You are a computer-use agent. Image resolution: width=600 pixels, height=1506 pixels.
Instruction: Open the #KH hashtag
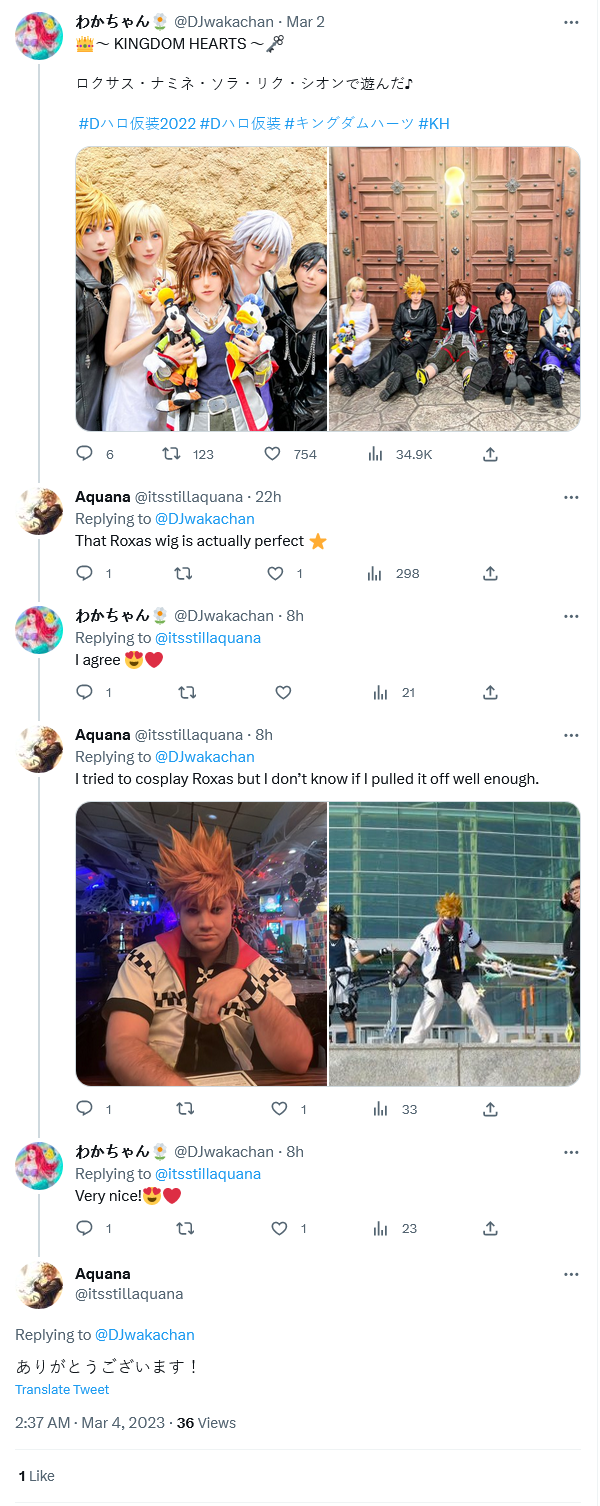pos(434,123)
